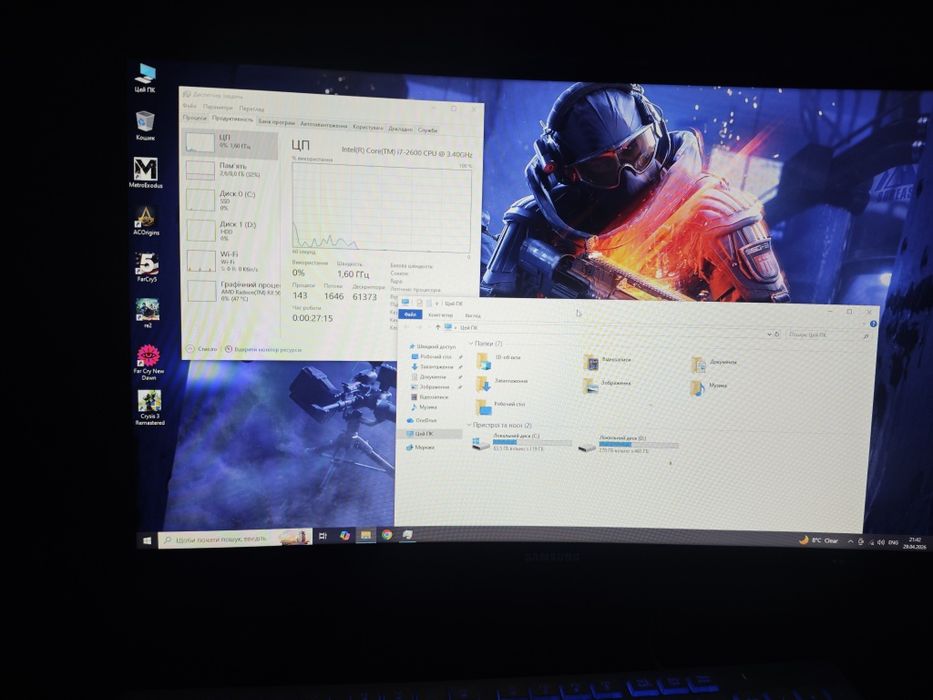
Task: Collapse the Папки (7) group in Explorer
Action: (470, 343)
